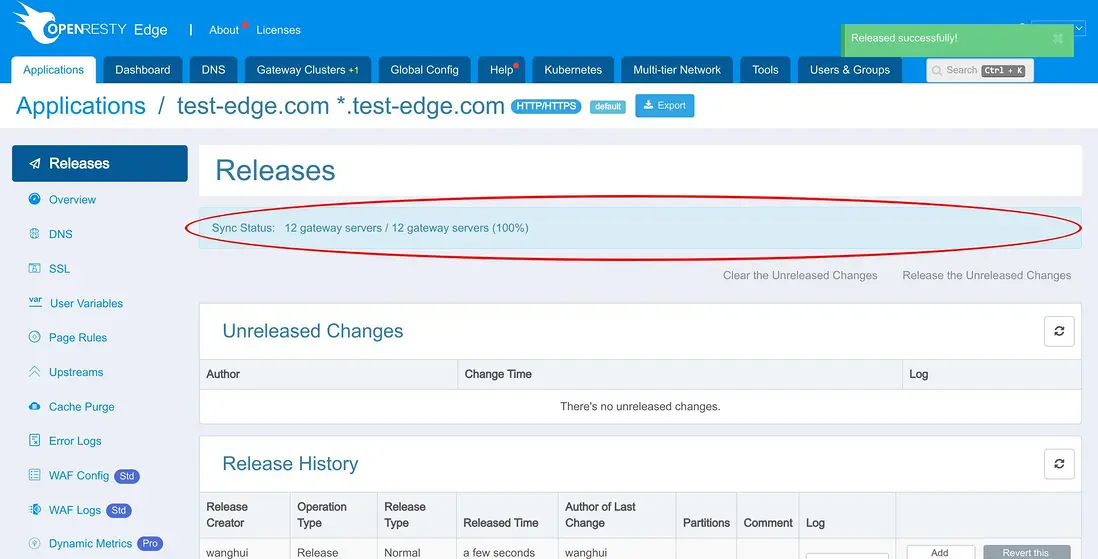Image resolution: width=1098 pixels, height=559 pixels.
Task: Click the Dynamic Metrics icon in sidebar
Action: click(x=34, y=543)
